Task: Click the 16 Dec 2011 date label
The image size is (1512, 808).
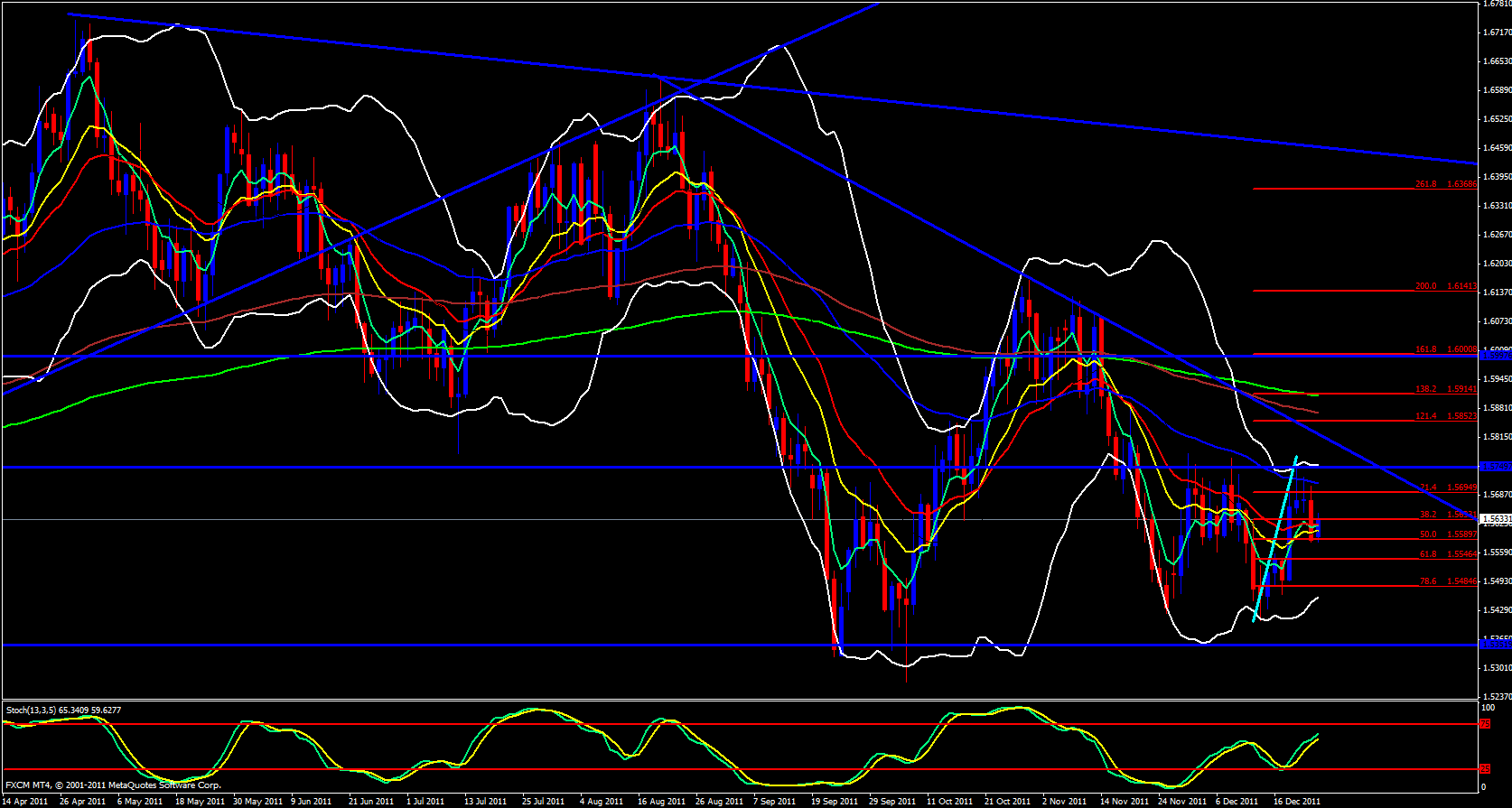Action: coord(1297,801)
